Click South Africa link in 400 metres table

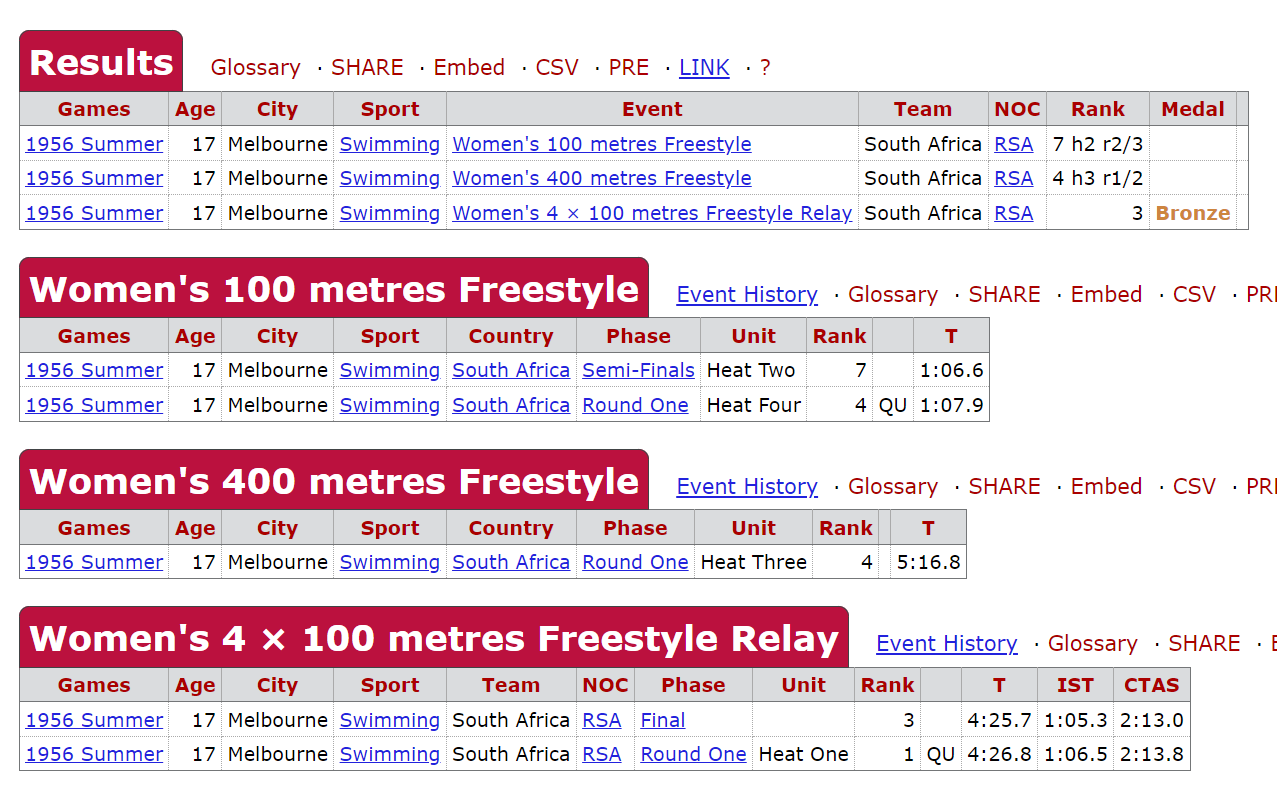pos(511,562)
